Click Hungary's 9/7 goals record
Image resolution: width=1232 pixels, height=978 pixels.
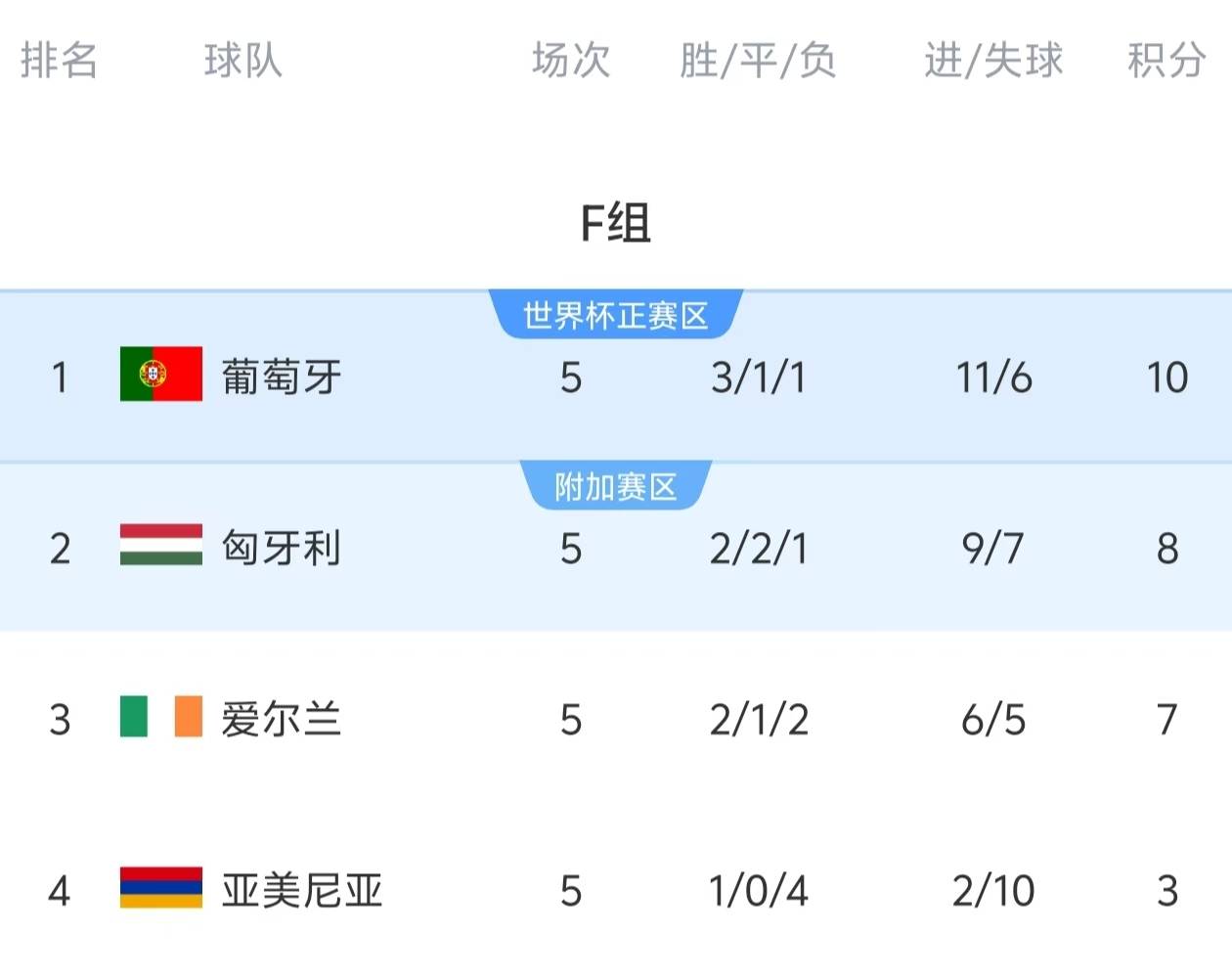point(993,549)
